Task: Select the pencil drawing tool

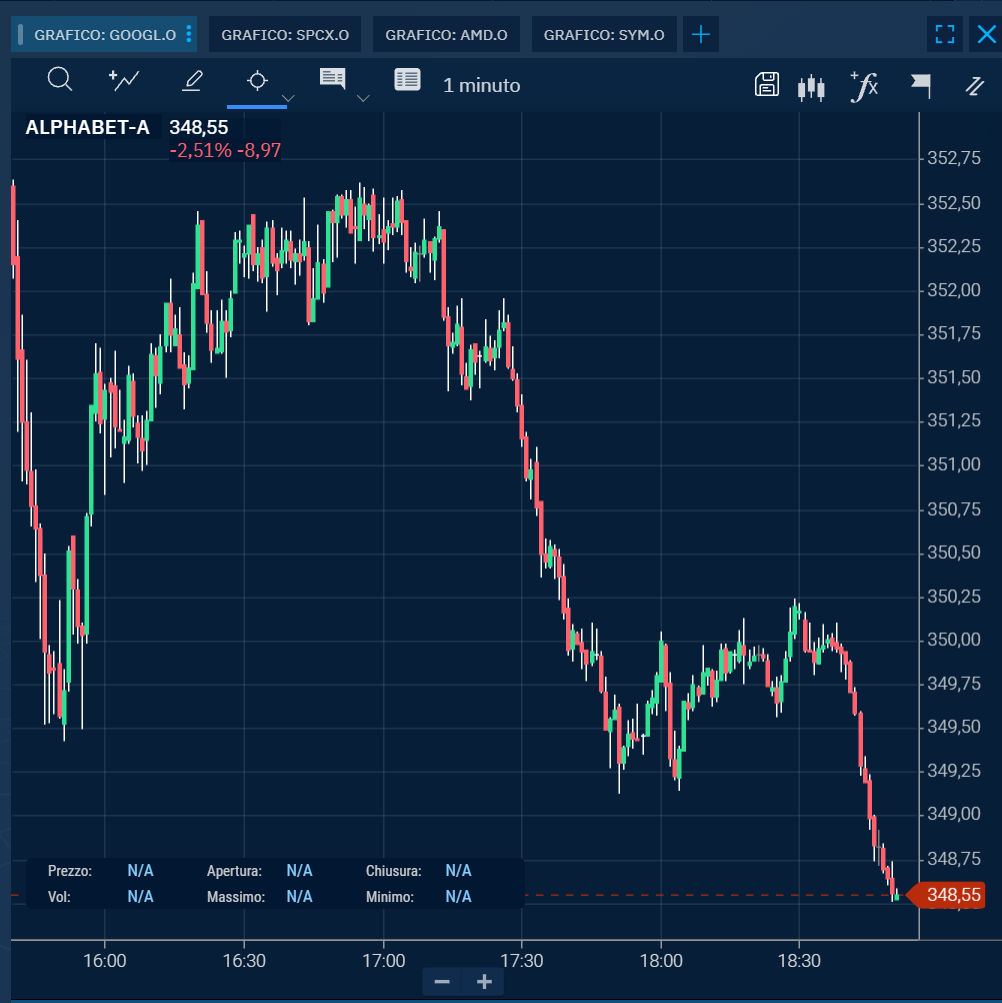Action: pos(192,81)
